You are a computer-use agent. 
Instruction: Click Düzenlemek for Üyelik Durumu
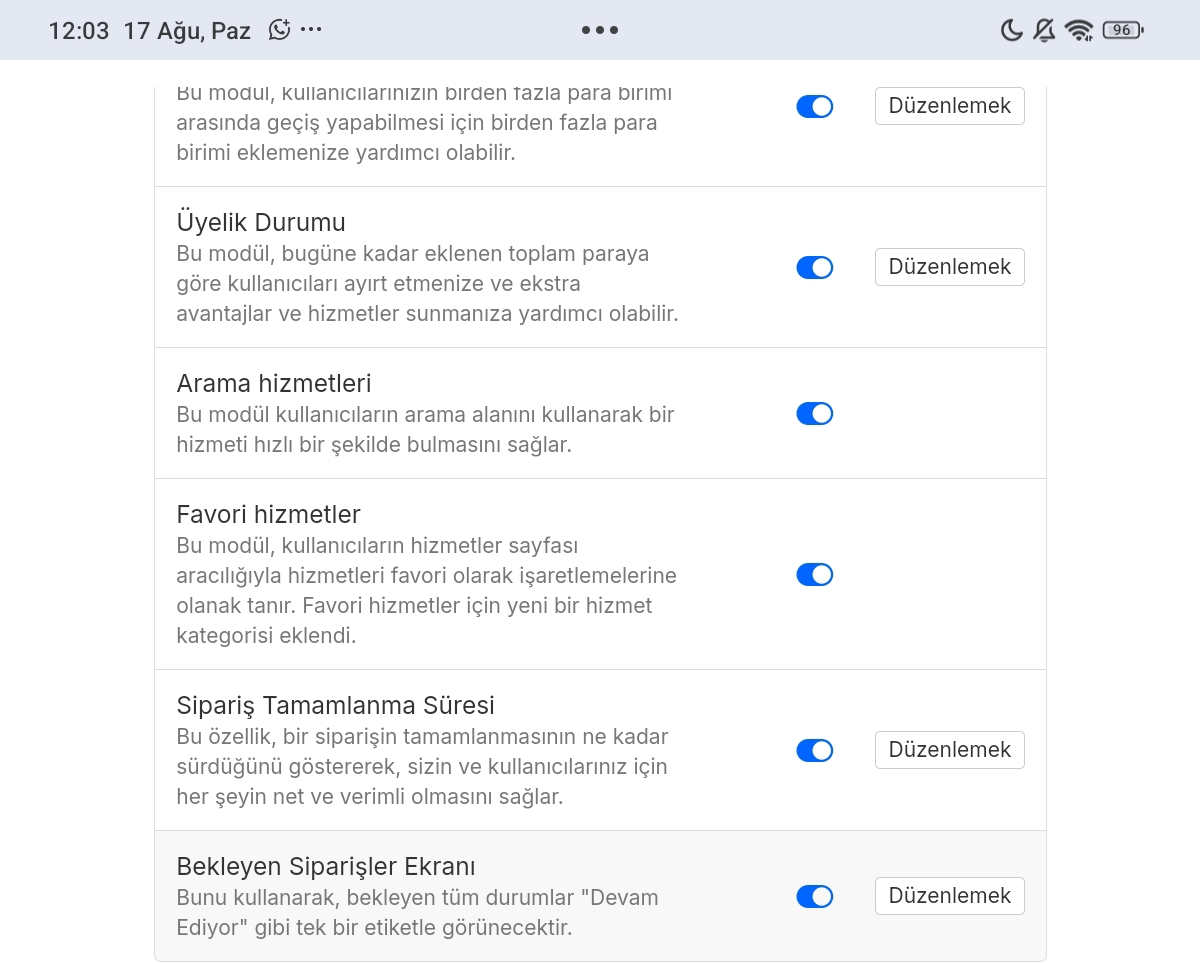tap(950, 267)
